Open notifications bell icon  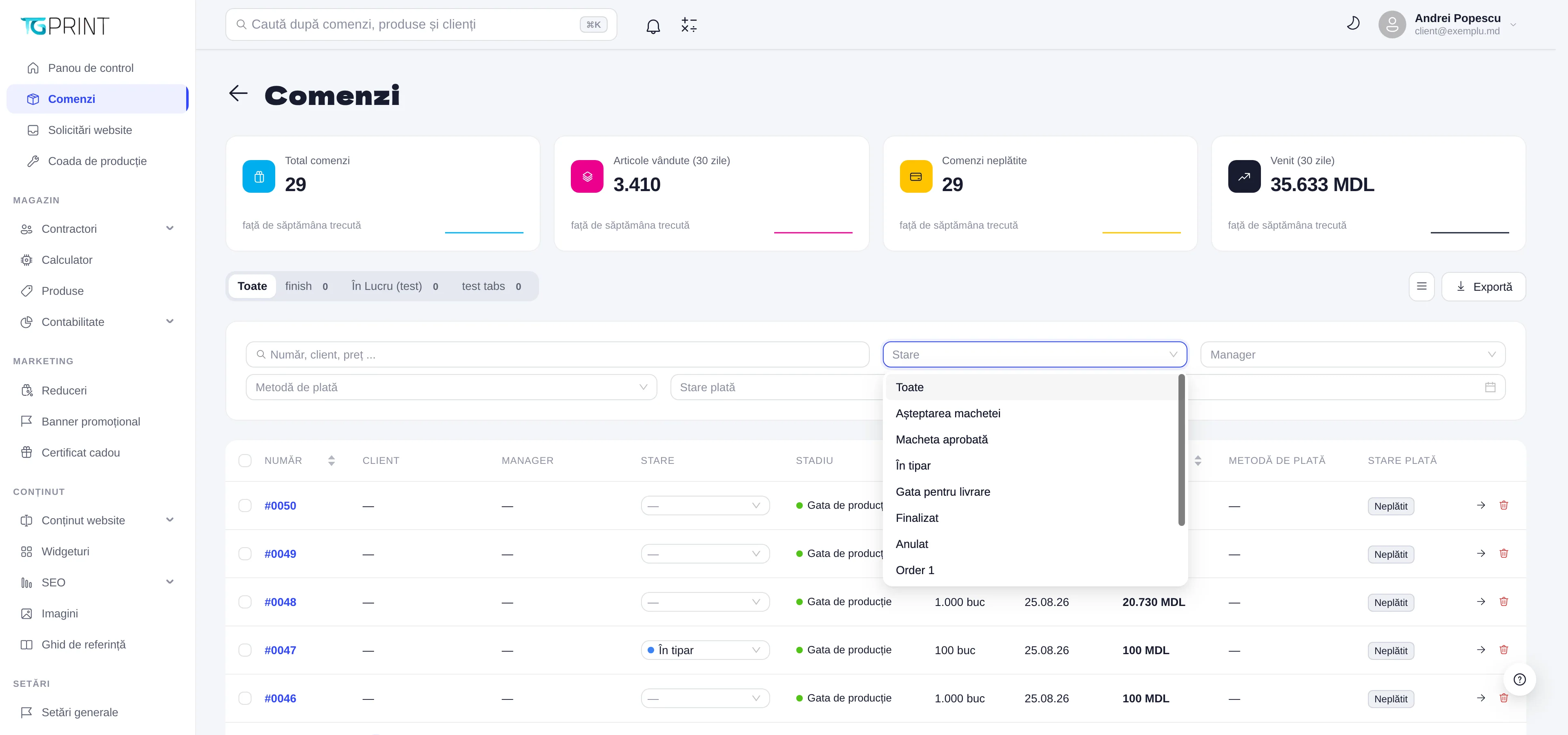tap(653, 26)
